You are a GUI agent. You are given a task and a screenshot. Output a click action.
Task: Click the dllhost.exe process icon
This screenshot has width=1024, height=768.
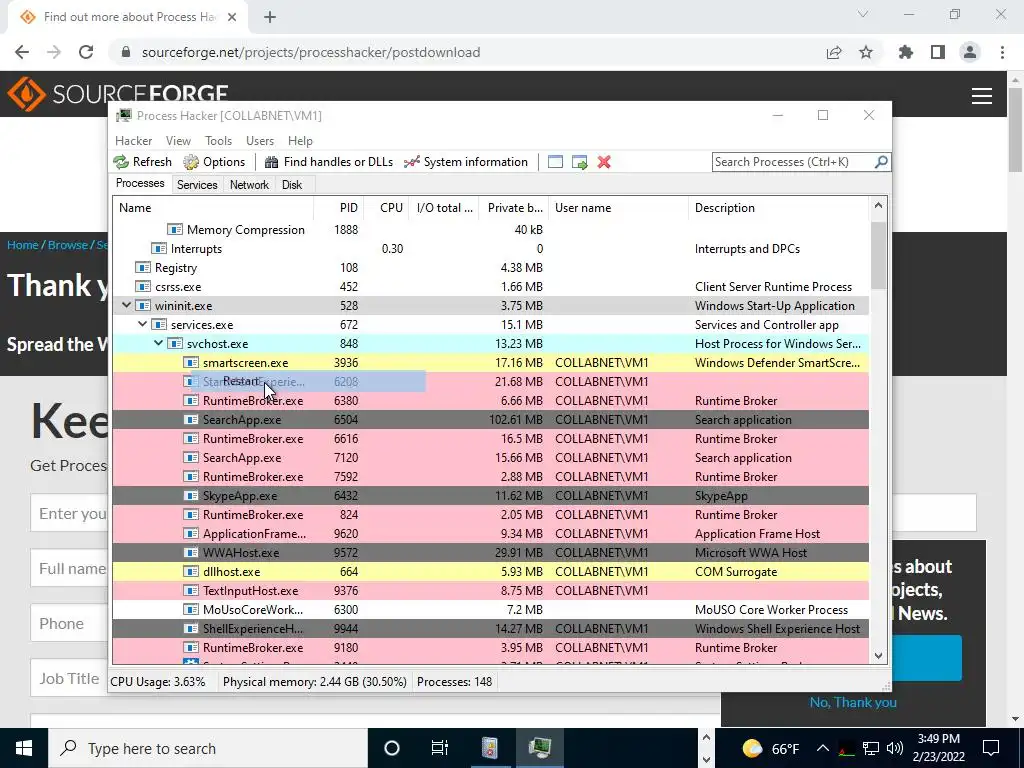[191, 571]
